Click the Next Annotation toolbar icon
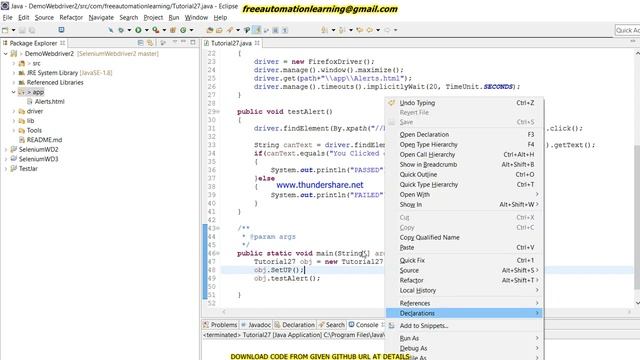 pos(324,30)
